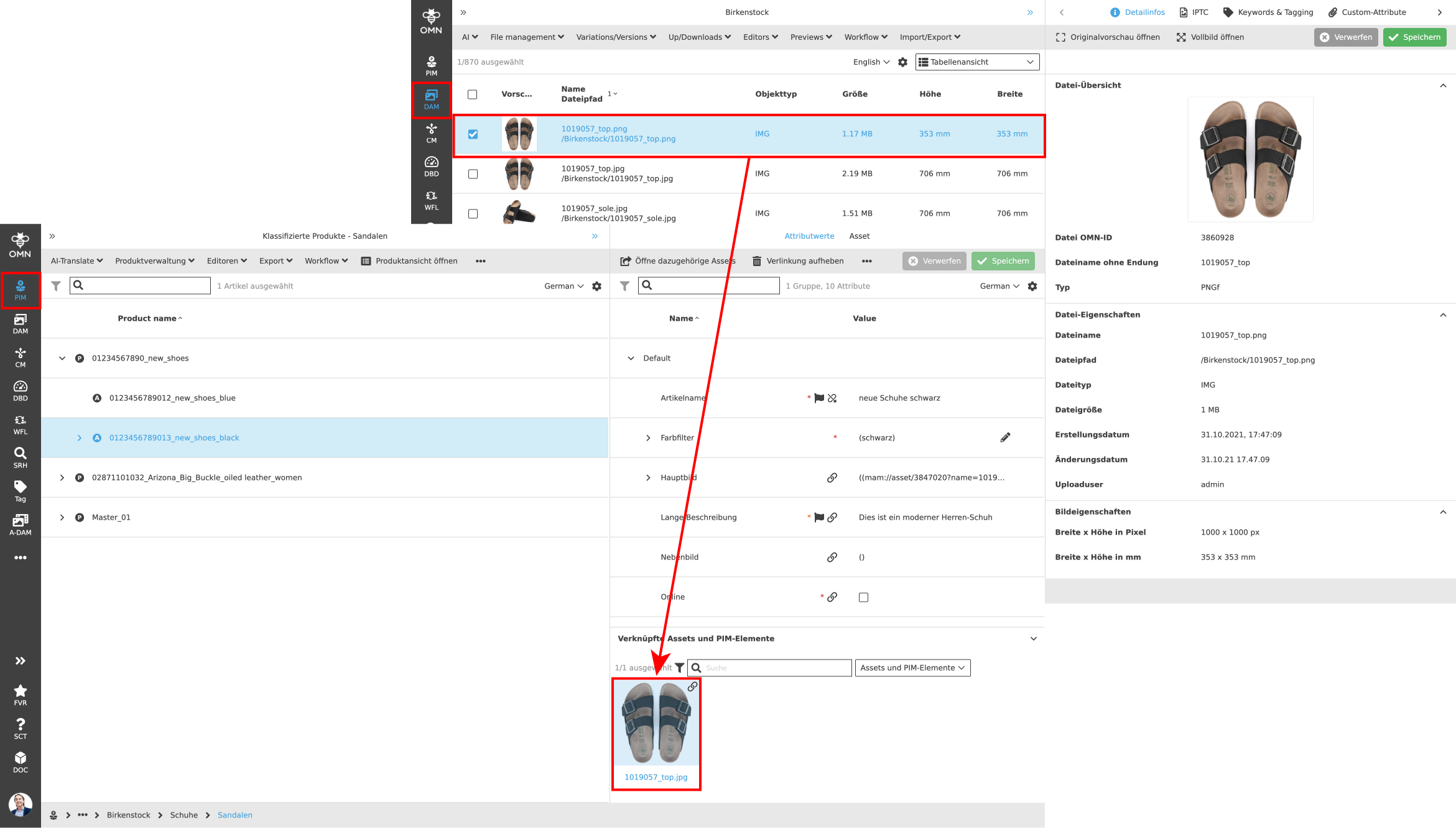Image resolution: width=1456 pixels, height=828 pixels.
Task: Toggle the Online attribute checkbox
Action: point(863,597)
